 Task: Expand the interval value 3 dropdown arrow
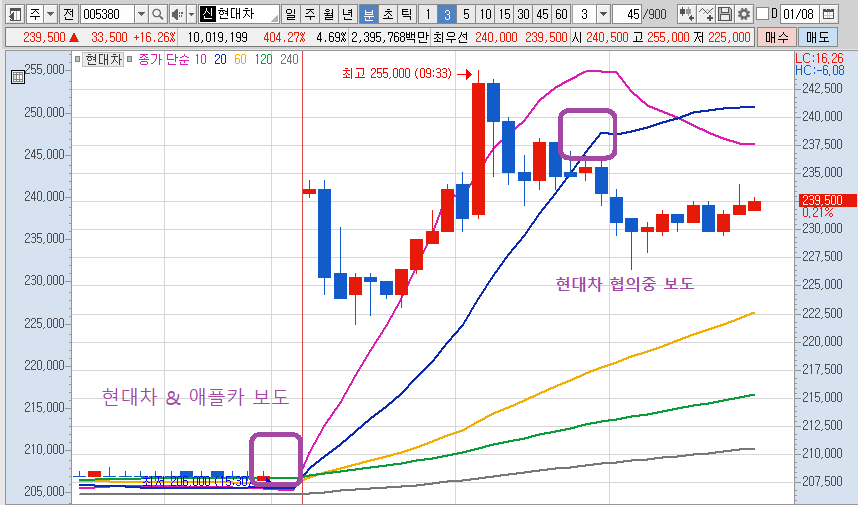[603, 14]
